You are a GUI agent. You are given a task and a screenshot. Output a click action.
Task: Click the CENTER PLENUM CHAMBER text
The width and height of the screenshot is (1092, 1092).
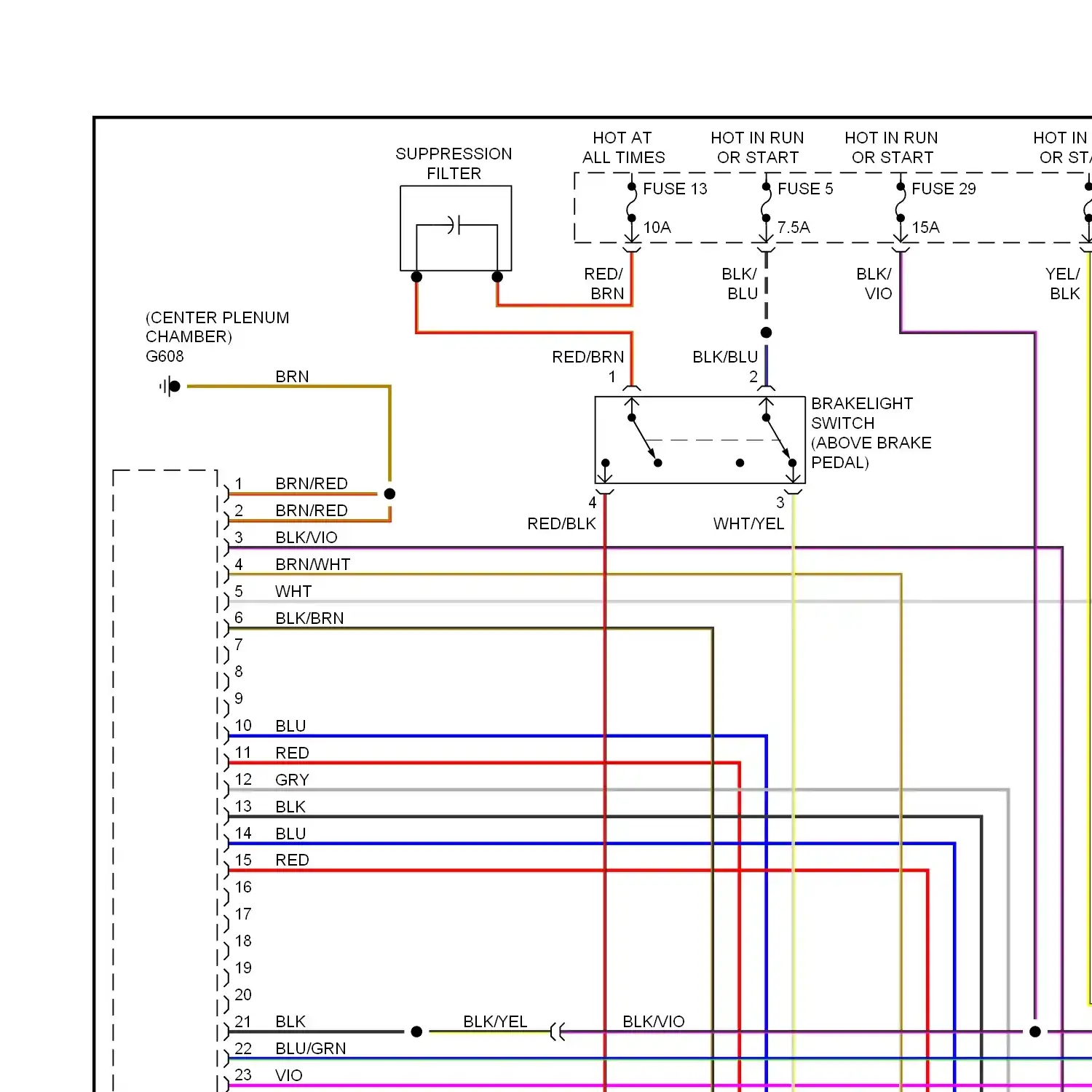(217, 327)
